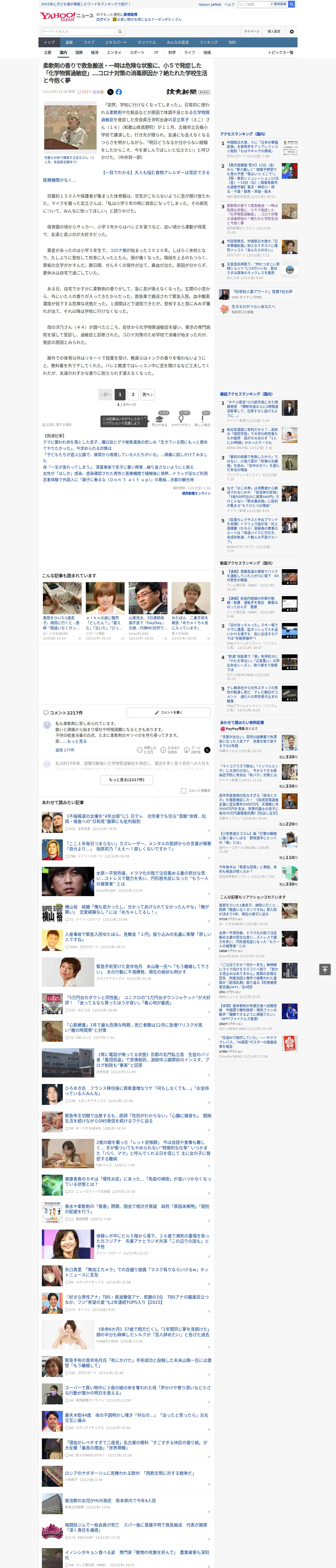Open 生きるのがつらいあなたへ sidebar link
Viewport: 336px width, 1568px height.
pos(253,306)
